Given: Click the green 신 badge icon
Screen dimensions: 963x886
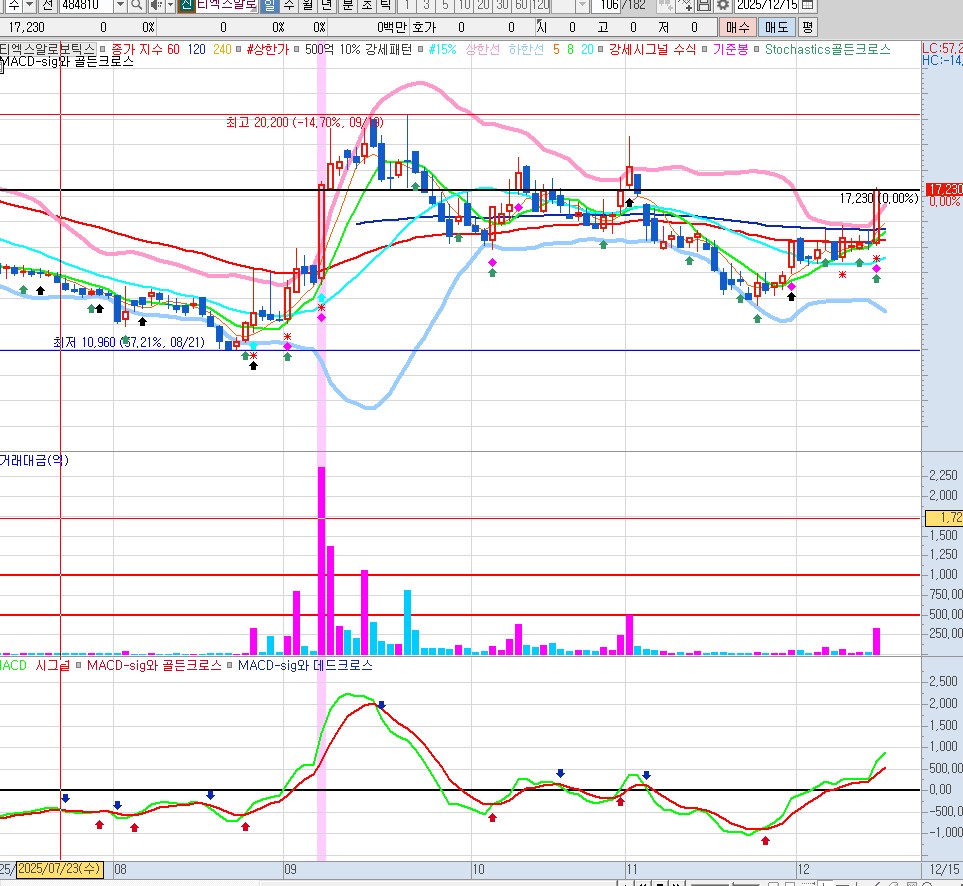Looking at the screenshot, I should [187, 6].
